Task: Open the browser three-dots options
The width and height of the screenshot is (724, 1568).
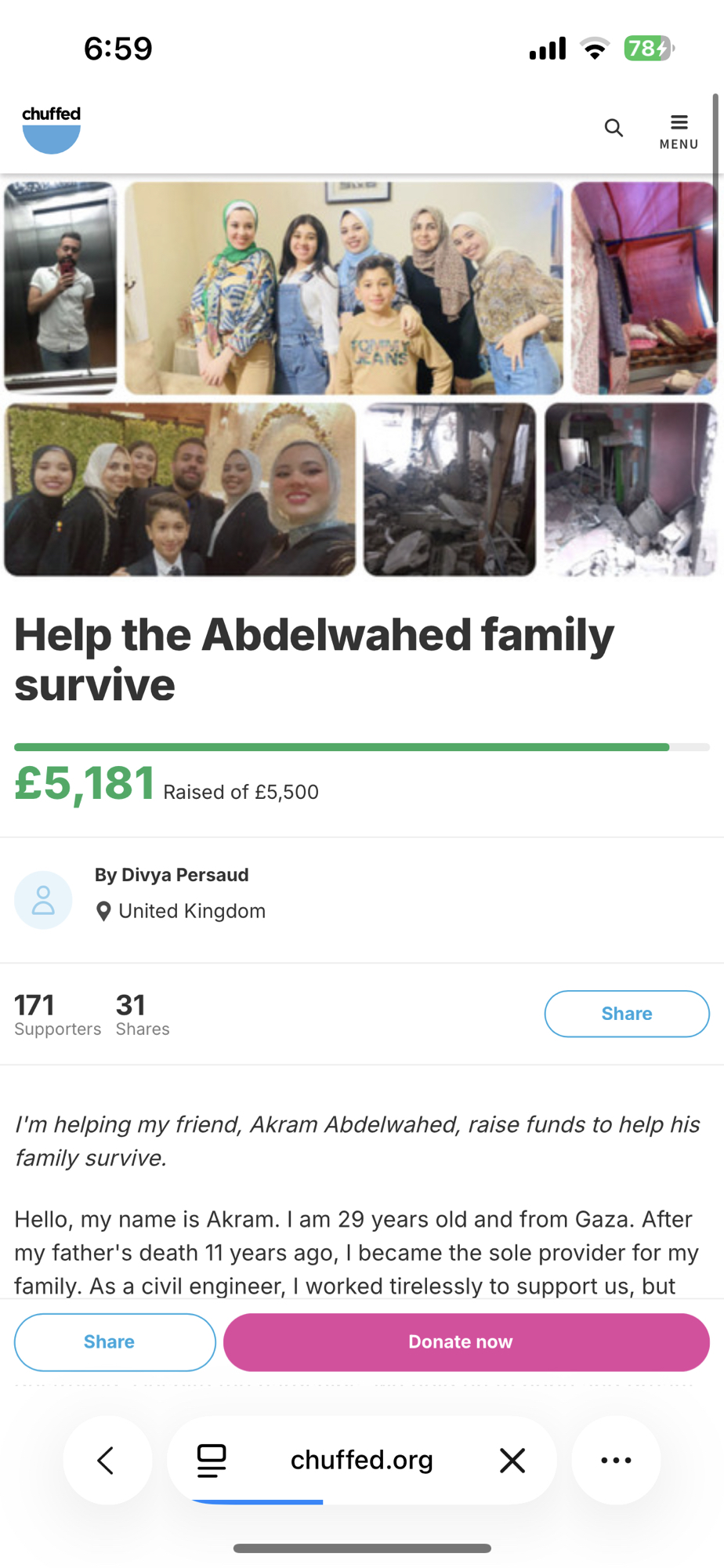Action: pyautogui.click(x=616, y=1460)
